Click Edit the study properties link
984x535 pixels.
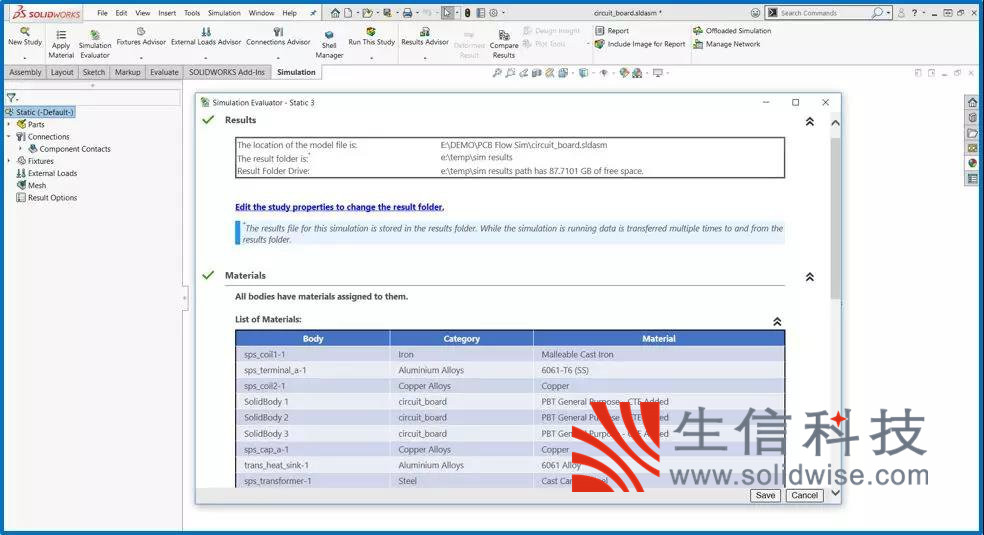(340, 207)
